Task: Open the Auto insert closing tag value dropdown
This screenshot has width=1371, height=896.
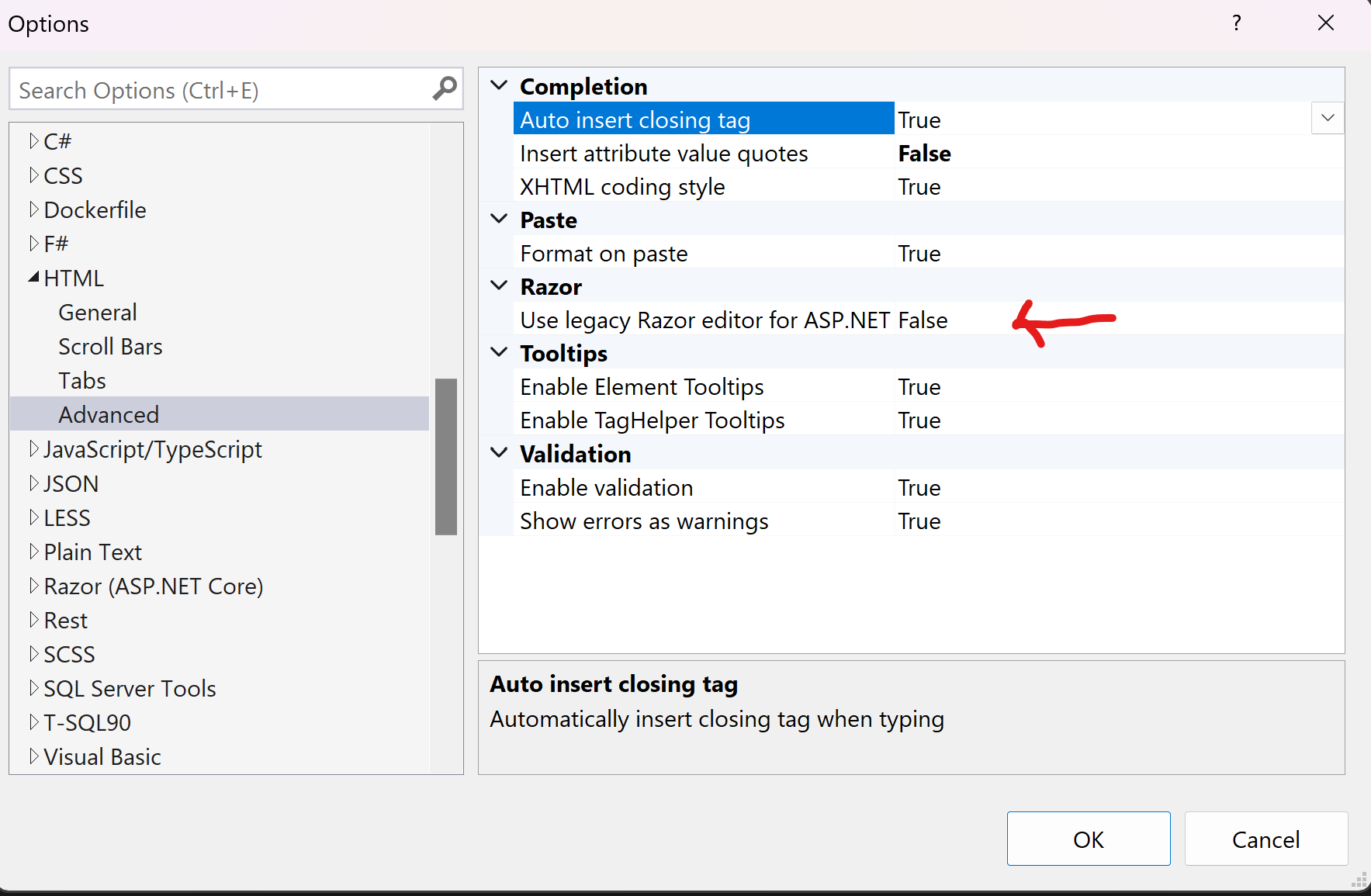Action: tap(1328, 118)
